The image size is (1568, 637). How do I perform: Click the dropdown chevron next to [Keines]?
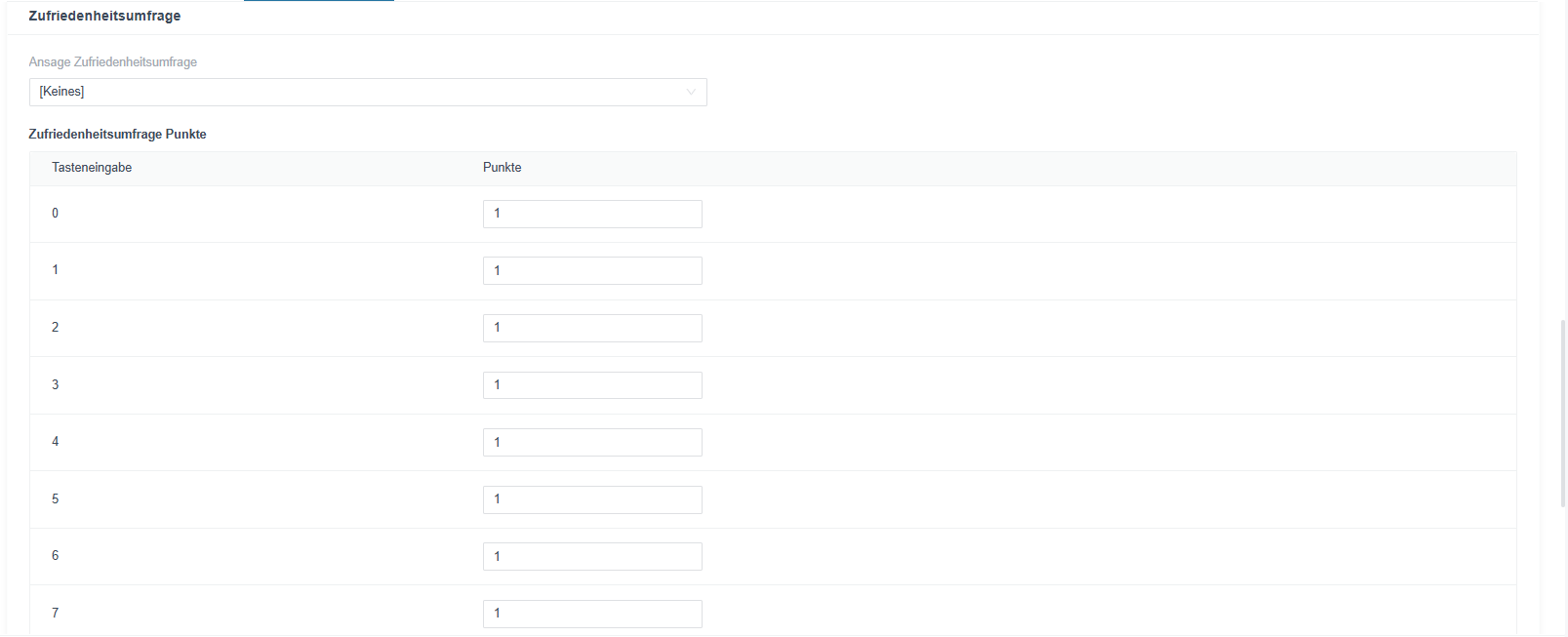[x=691, y=92]
